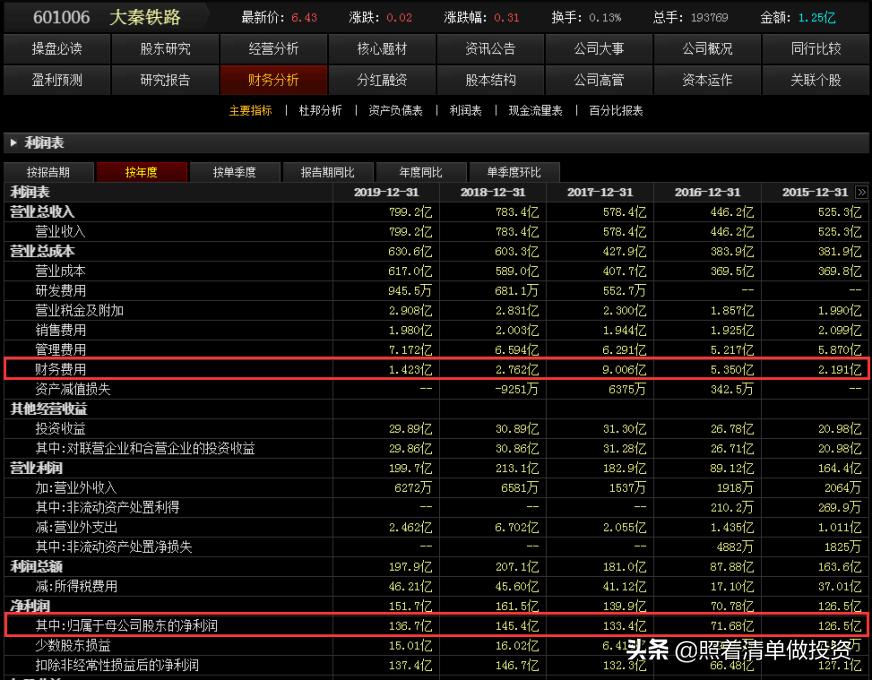The width and height of the screenshot is (872, 681).
Task: Switch to 按单季度 quarterly view
Action: pos(235,171)
